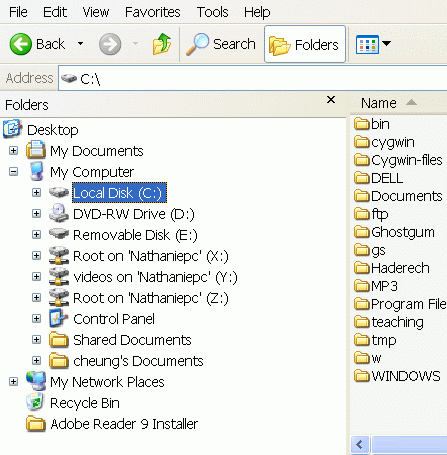Go up one folder level icon
The width and height of the screenshot is (447, 455).
click(x=162, y=44)
